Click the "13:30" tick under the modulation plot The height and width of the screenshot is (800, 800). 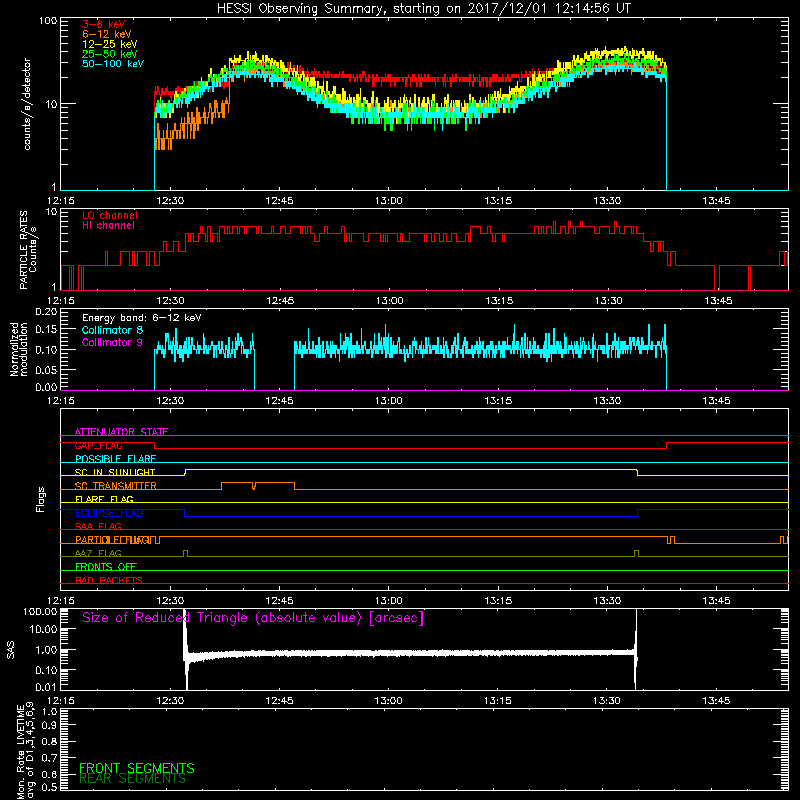(607, 401)
